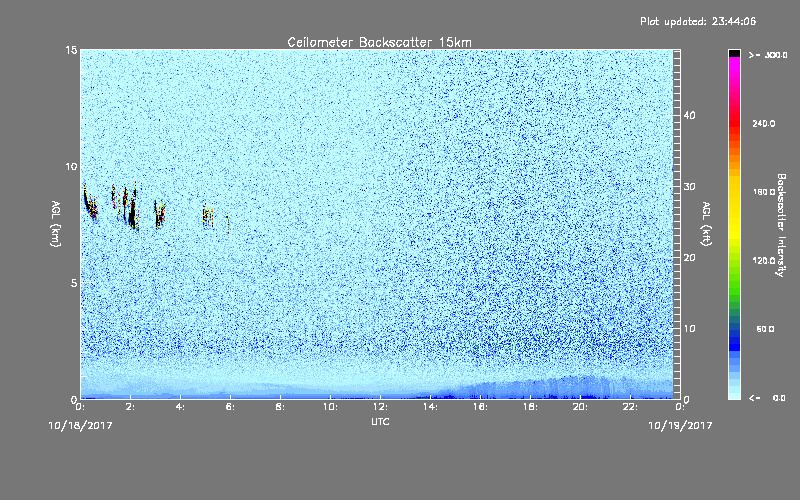Click the AGL (kft) right axis label
The height and width of the screenshot is (500, 800).
706,223
